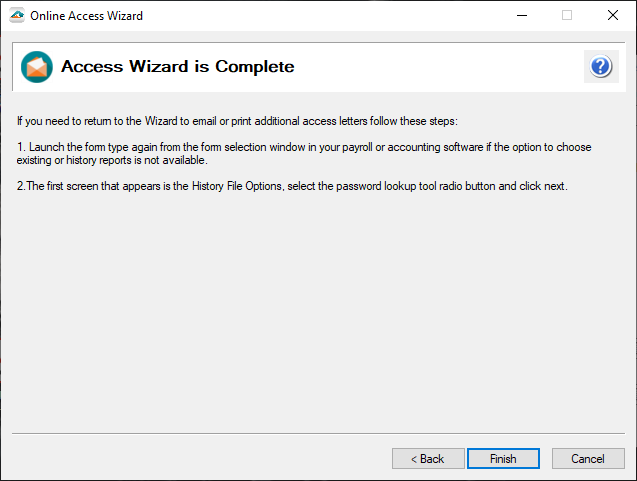Screen dimensions: 637x481
Task: Click the "Online Access Wizard" title text
Action: 87,16
